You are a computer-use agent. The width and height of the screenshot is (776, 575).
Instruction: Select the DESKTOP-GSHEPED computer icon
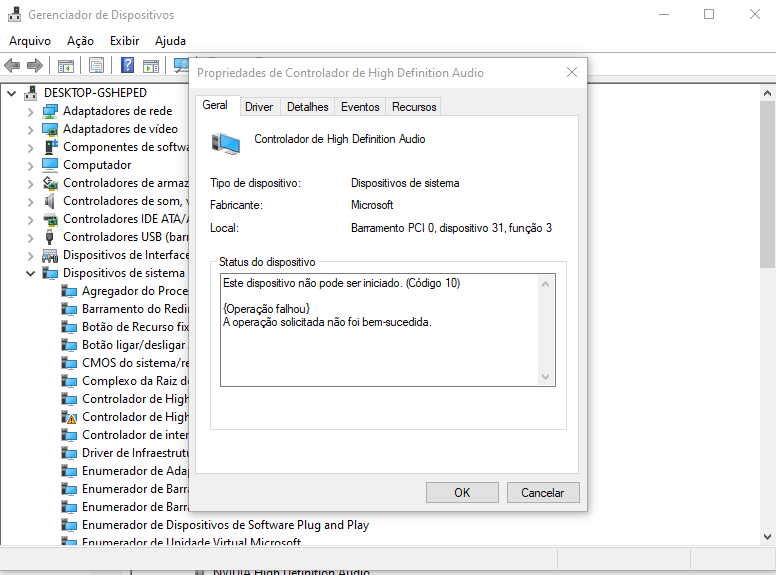point(31,93)
